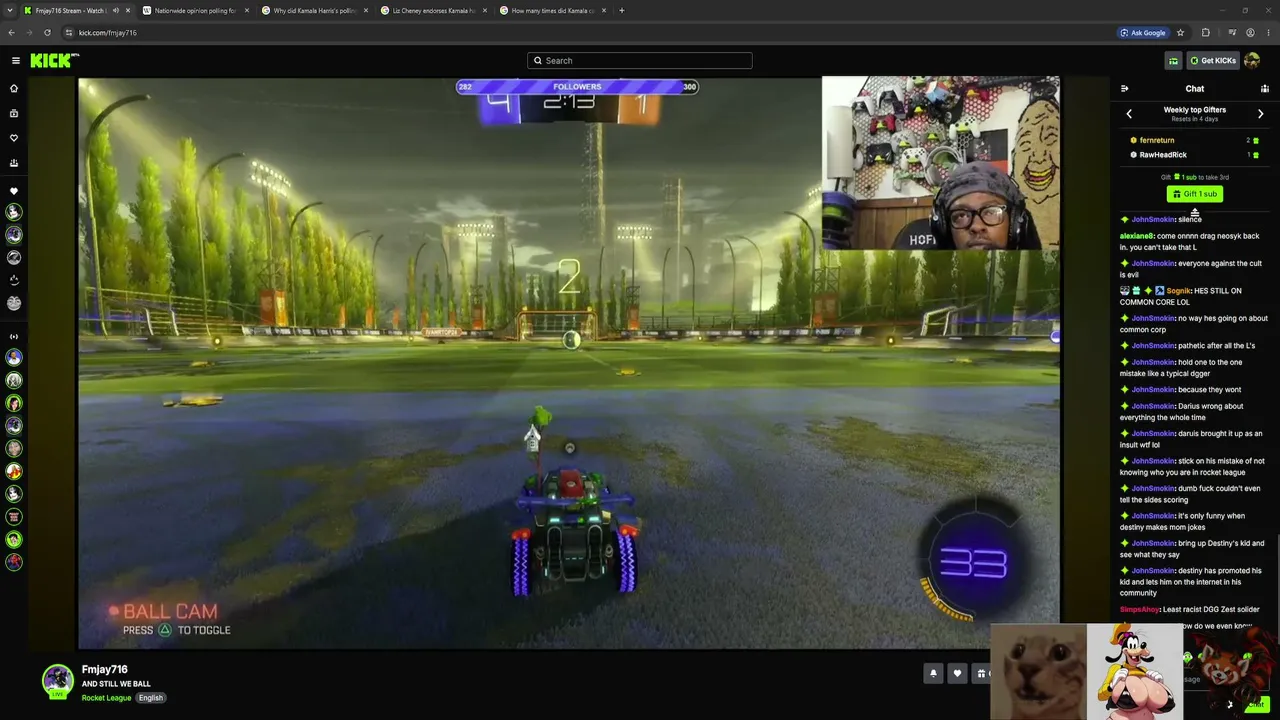1280x720 pixels.
Task: Open the user profile avatar menu
Action: [1252, 60]
